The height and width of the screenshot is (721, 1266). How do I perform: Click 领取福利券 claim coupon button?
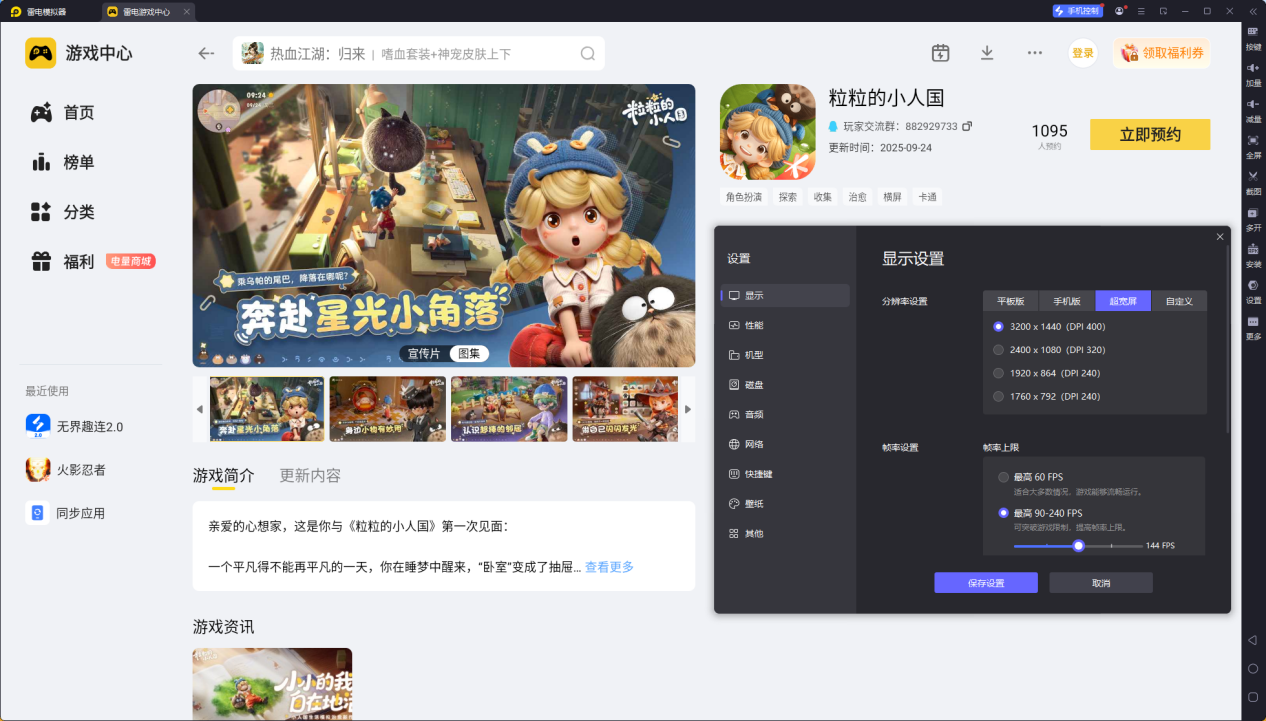pos(1162,53)
